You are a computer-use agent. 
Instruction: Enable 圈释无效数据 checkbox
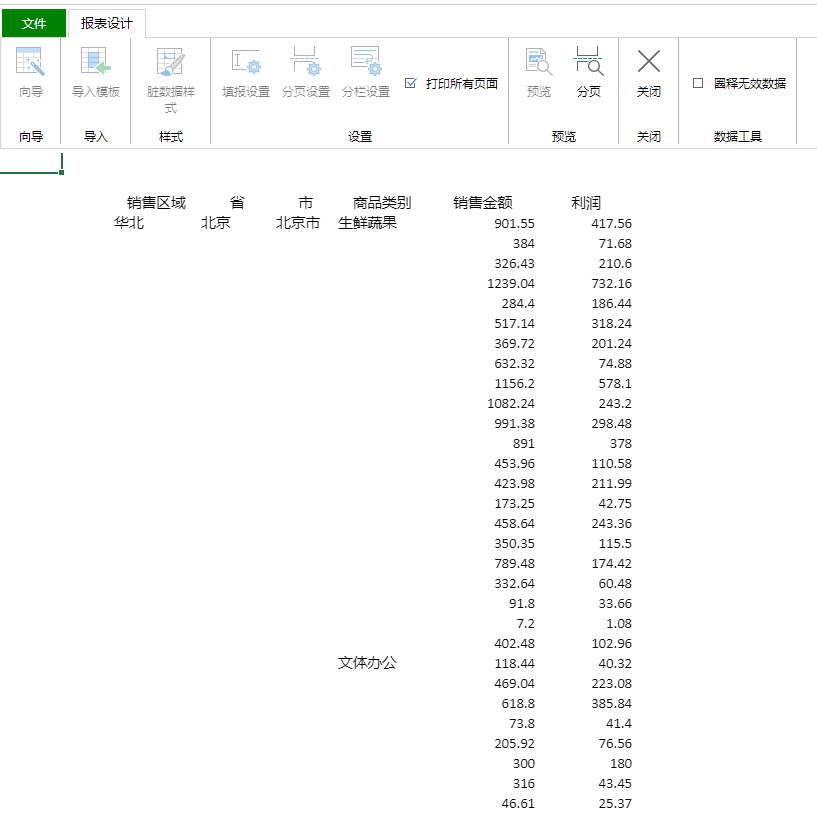[698, 83]
